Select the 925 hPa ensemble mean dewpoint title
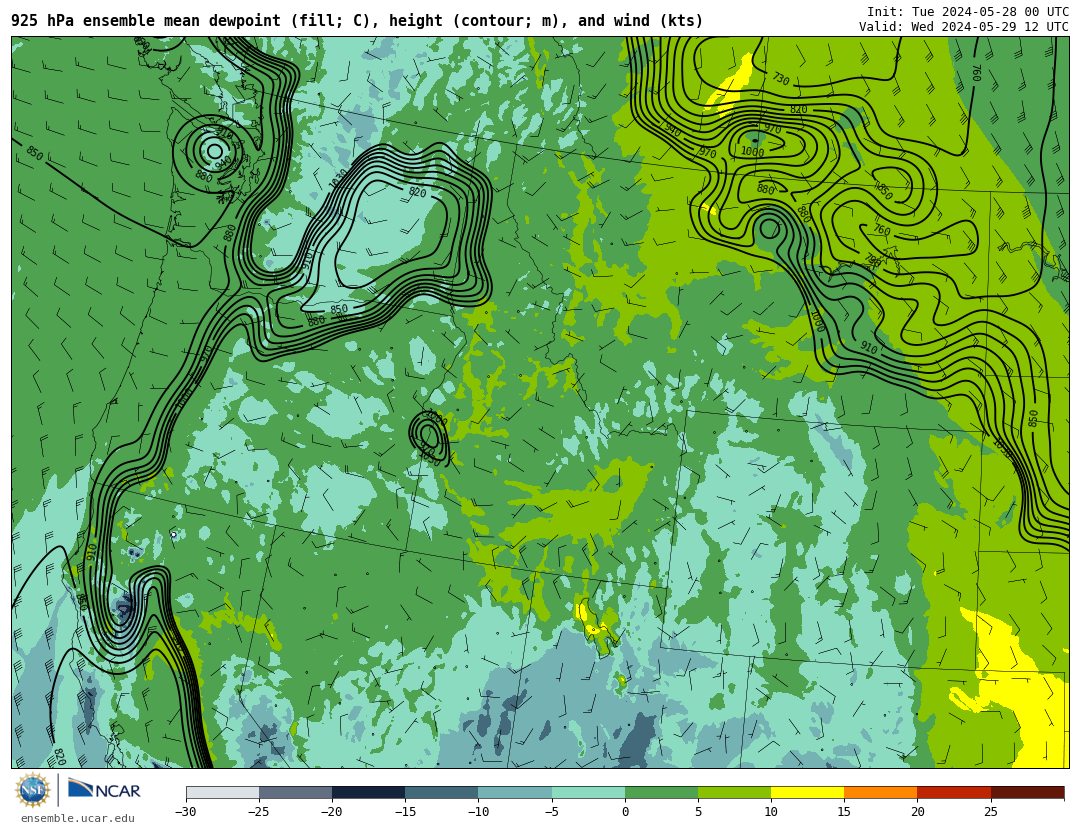This screenshot has width=1080, height=831. point(357,21)
